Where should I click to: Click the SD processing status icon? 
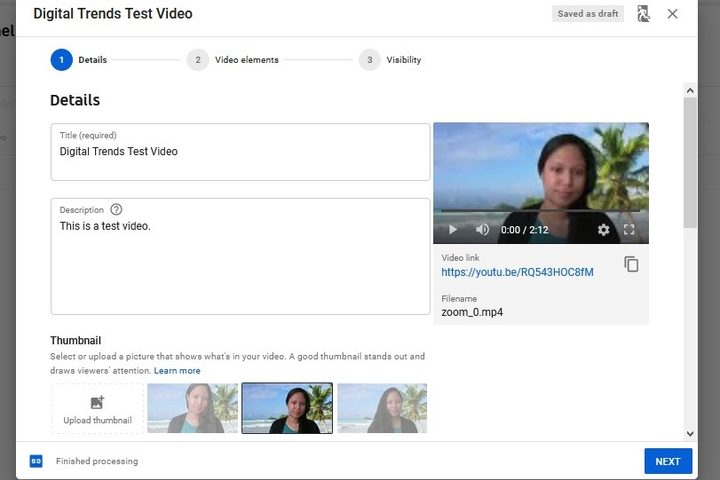click(36, 461)
